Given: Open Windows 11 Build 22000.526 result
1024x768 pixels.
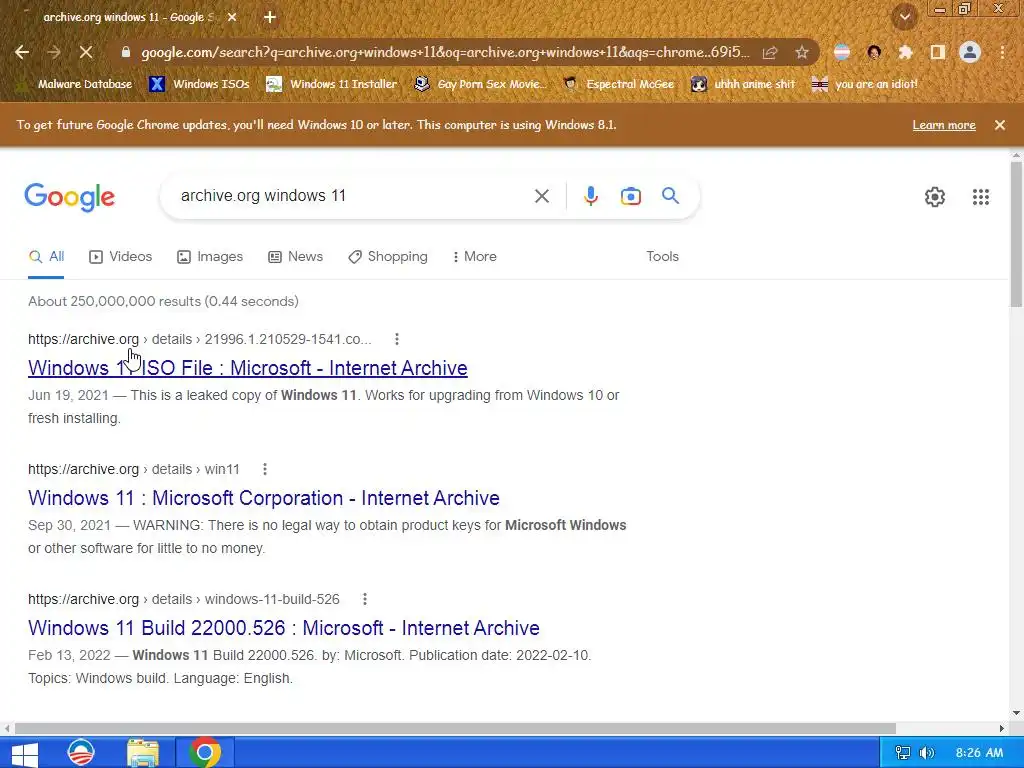Looking at the screenshot, I should tap(284, 628).
